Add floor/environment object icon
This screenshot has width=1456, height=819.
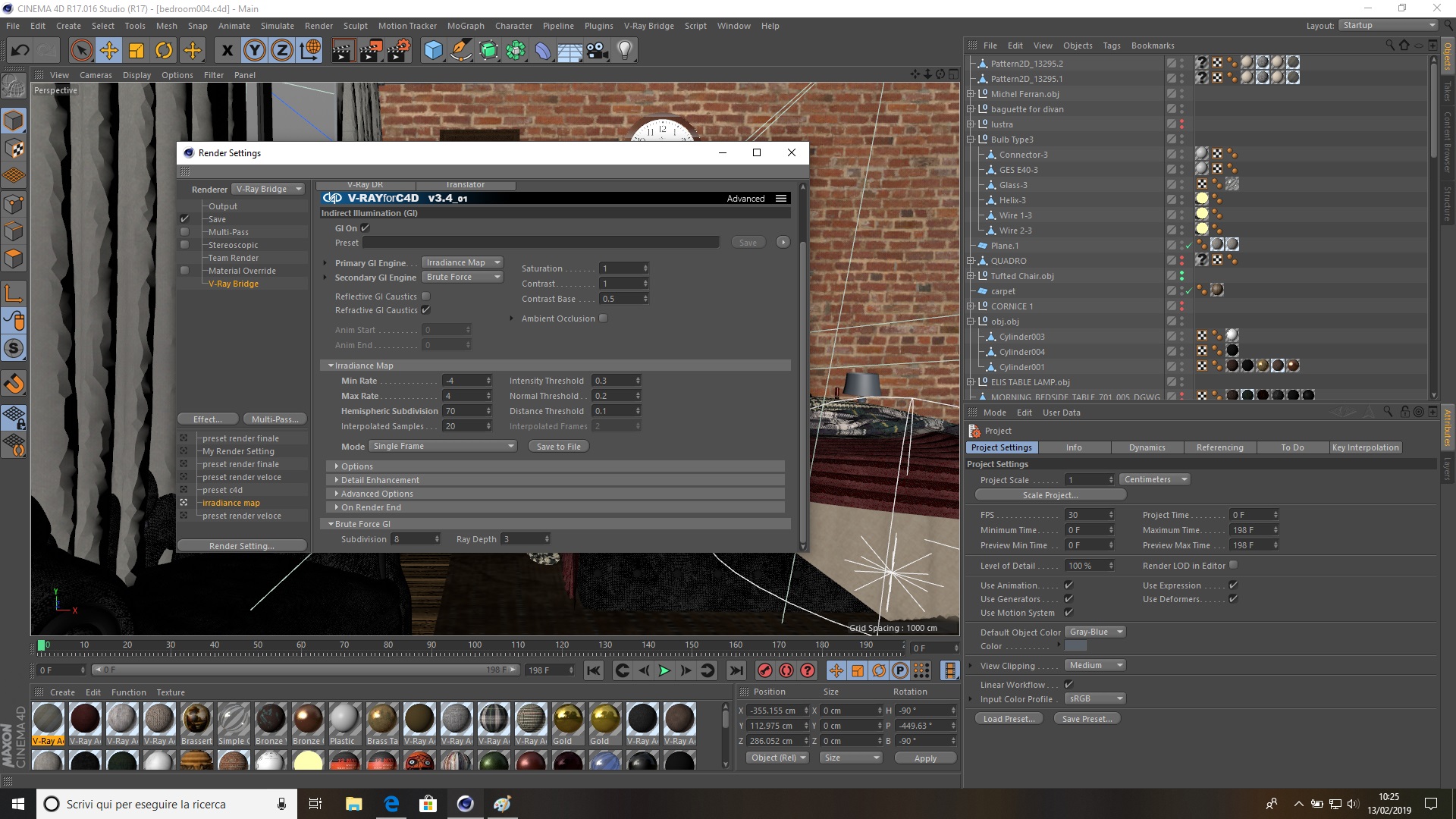(x=570, y=51)
